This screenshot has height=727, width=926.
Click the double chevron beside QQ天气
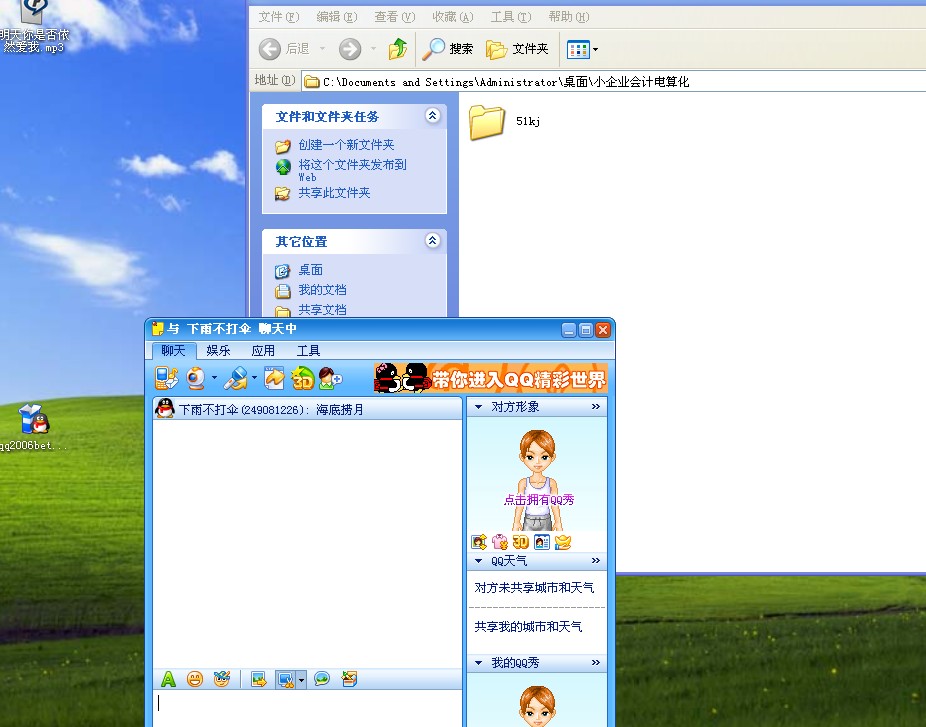coord(595,560)
